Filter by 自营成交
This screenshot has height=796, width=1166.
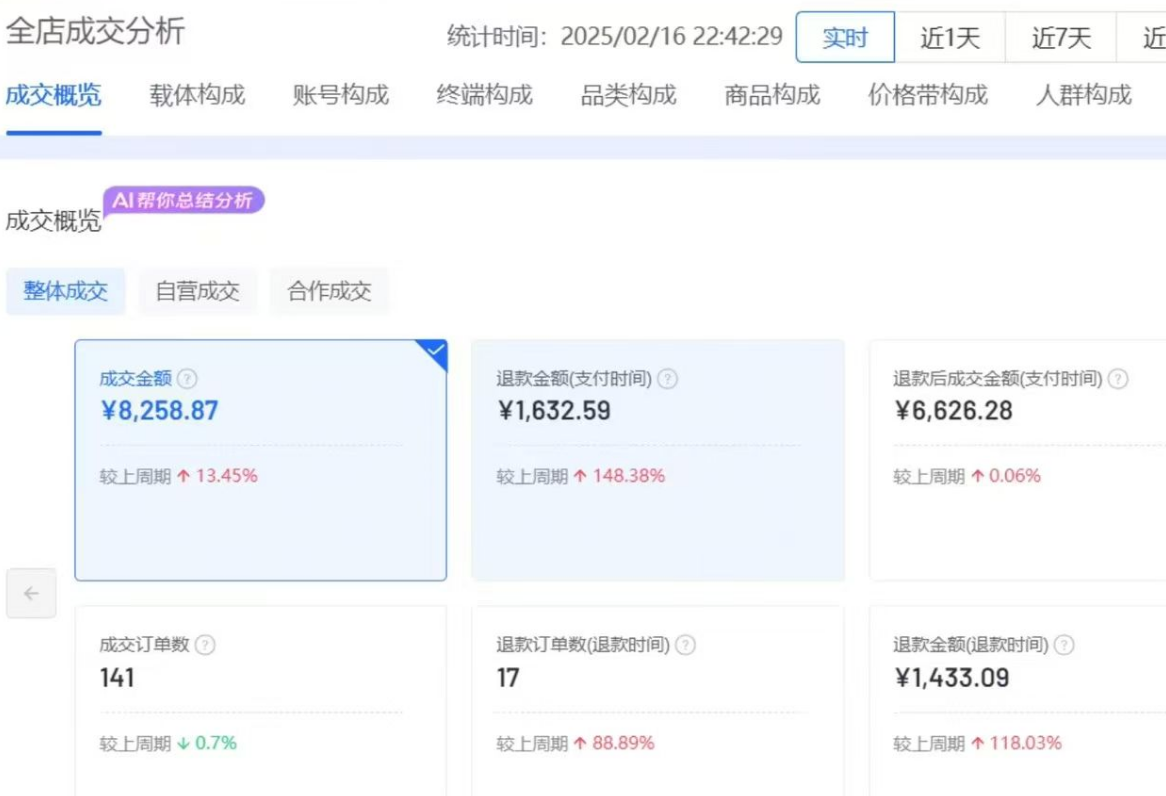[197, 291]
